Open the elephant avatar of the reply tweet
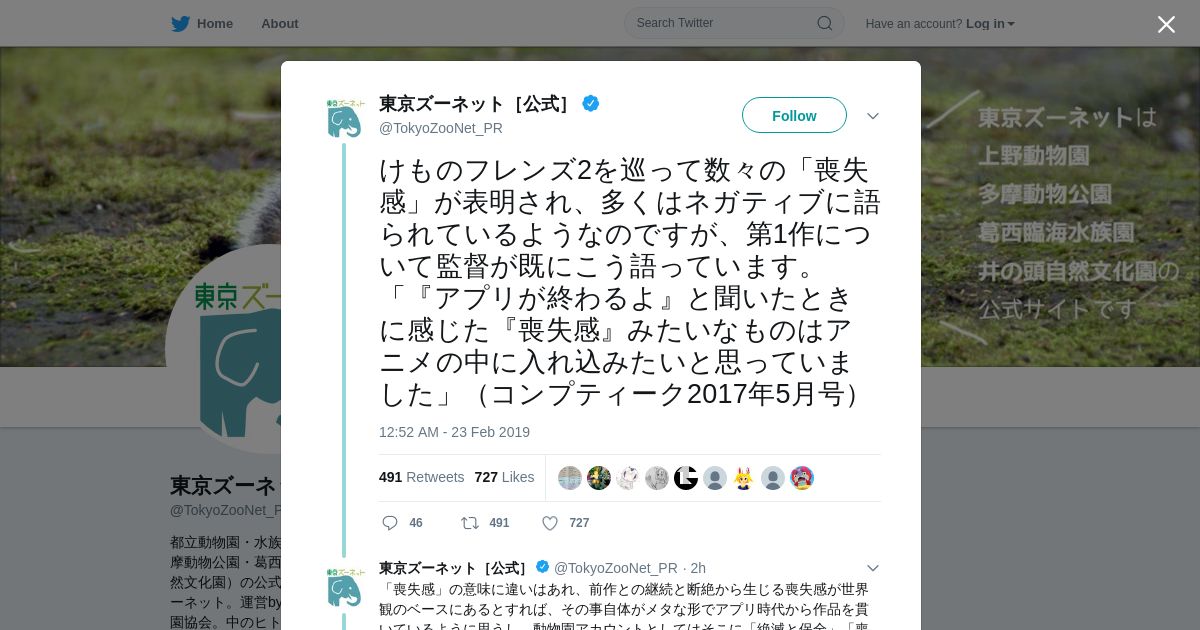This screenshot has height=630, width=1200. click(344, 587)
